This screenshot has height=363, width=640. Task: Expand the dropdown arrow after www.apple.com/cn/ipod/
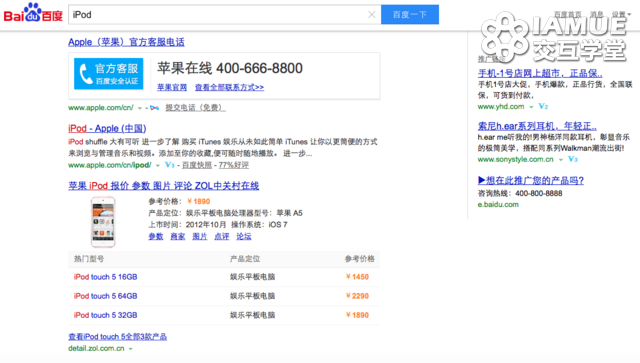(x=158, y=165)
